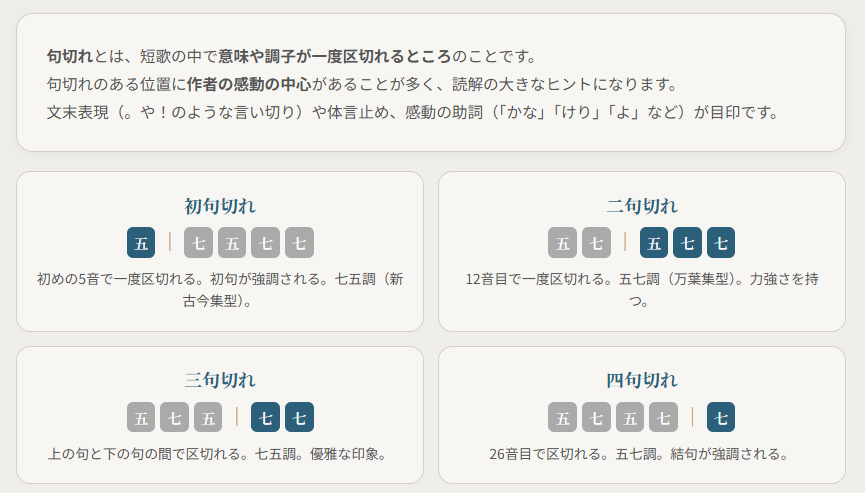Viewport: 865px width, 493px height.
Task: Click the 四句切れ description about 26音目
Action: pyautogui.click(x=641, y=454)
